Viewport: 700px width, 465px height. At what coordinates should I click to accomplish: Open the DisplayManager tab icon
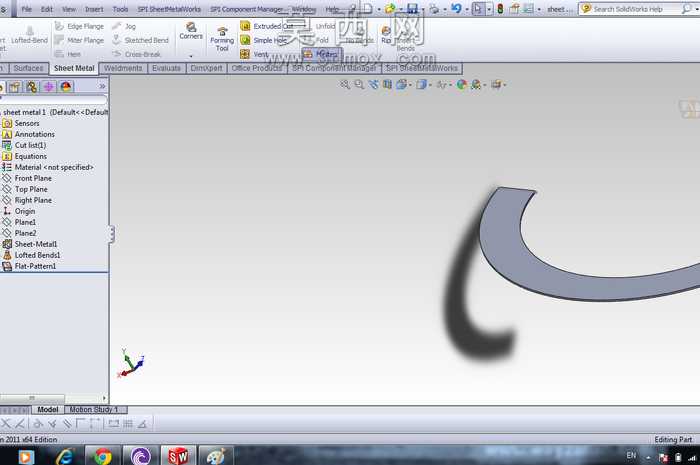click(x=66, y=87)
